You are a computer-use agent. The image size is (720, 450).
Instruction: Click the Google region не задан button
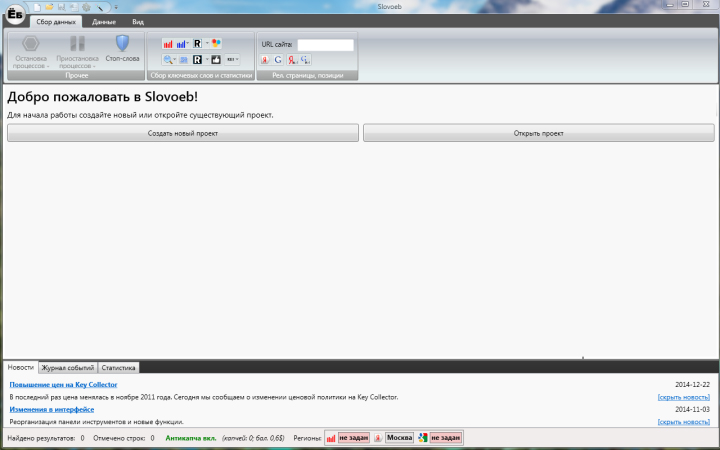click(445, 438)
